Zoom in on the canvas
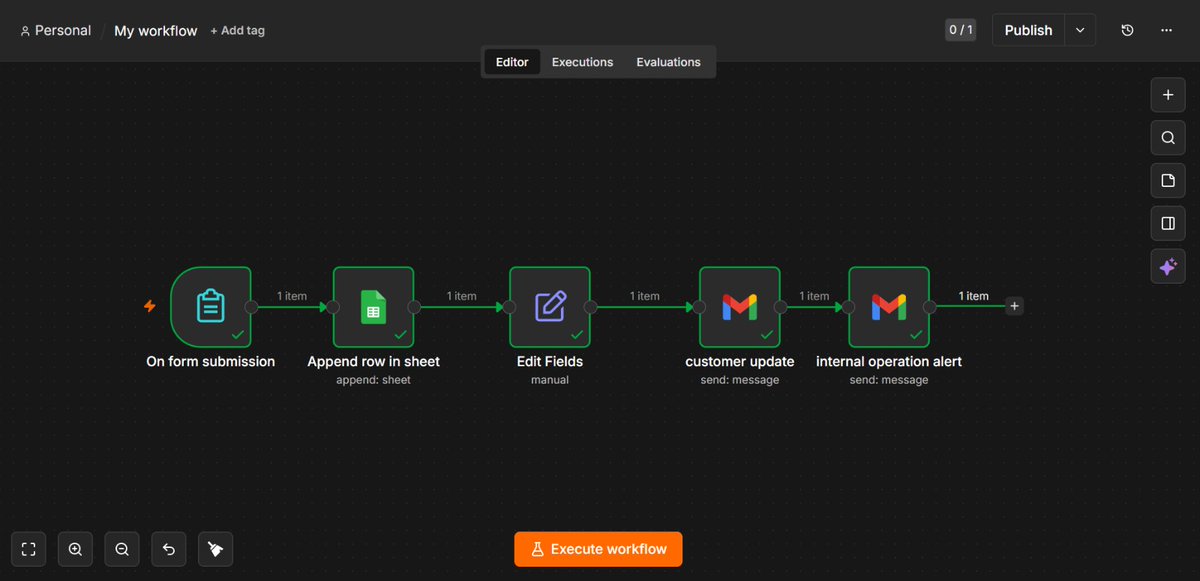Screen dimensions: 1200x581 (75, 549)
